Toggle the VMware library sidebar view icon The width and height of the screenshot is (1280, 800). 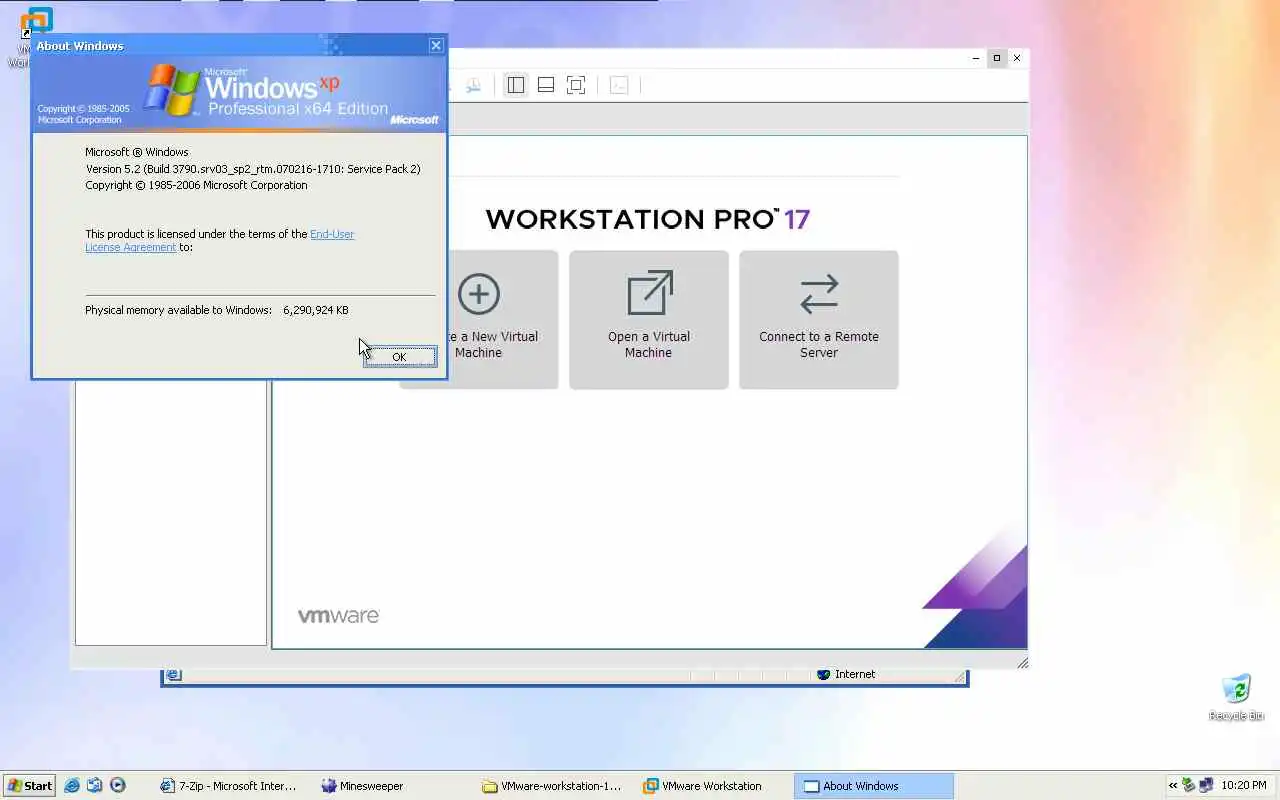tap(516, 85)
